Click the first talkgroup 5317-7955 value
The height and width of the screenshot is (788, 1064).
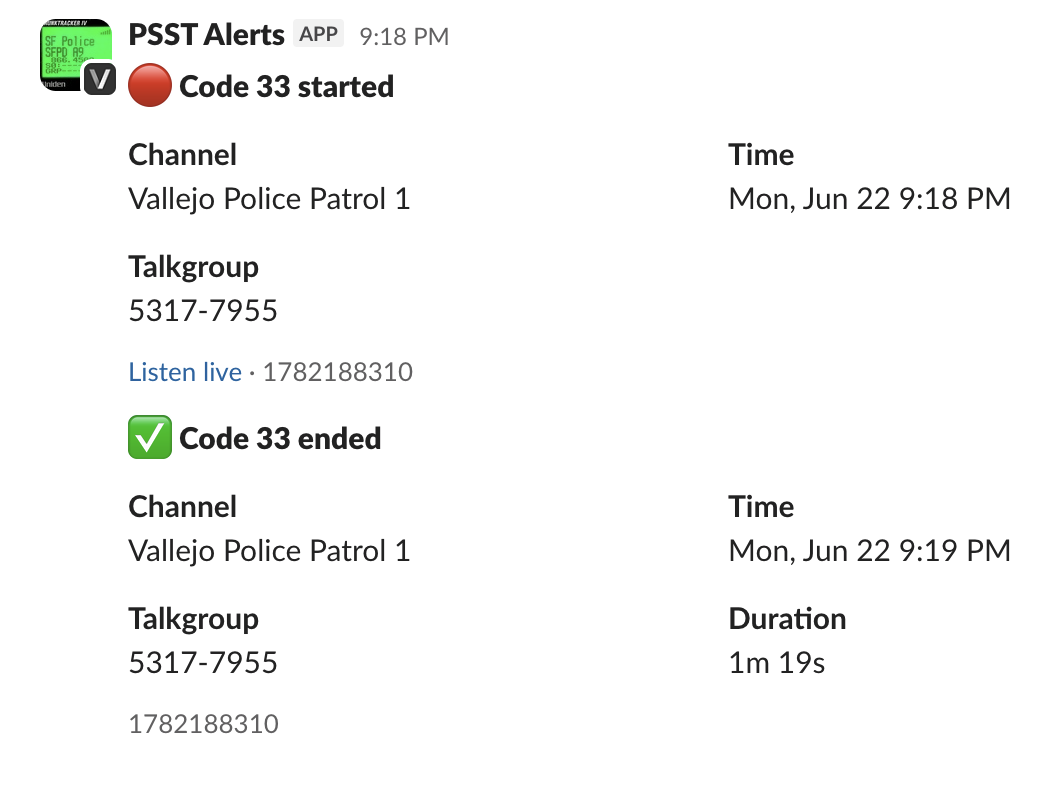click(x=203, y=310)
